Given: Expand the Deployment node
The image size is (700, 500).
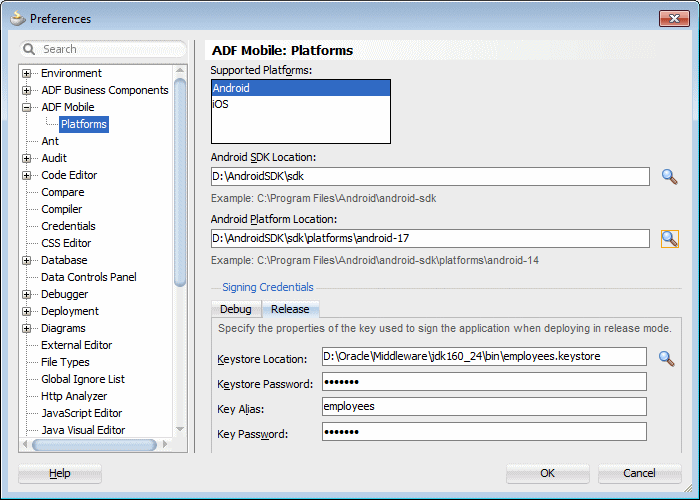Looking at the screenshot, I should (27, 311).
